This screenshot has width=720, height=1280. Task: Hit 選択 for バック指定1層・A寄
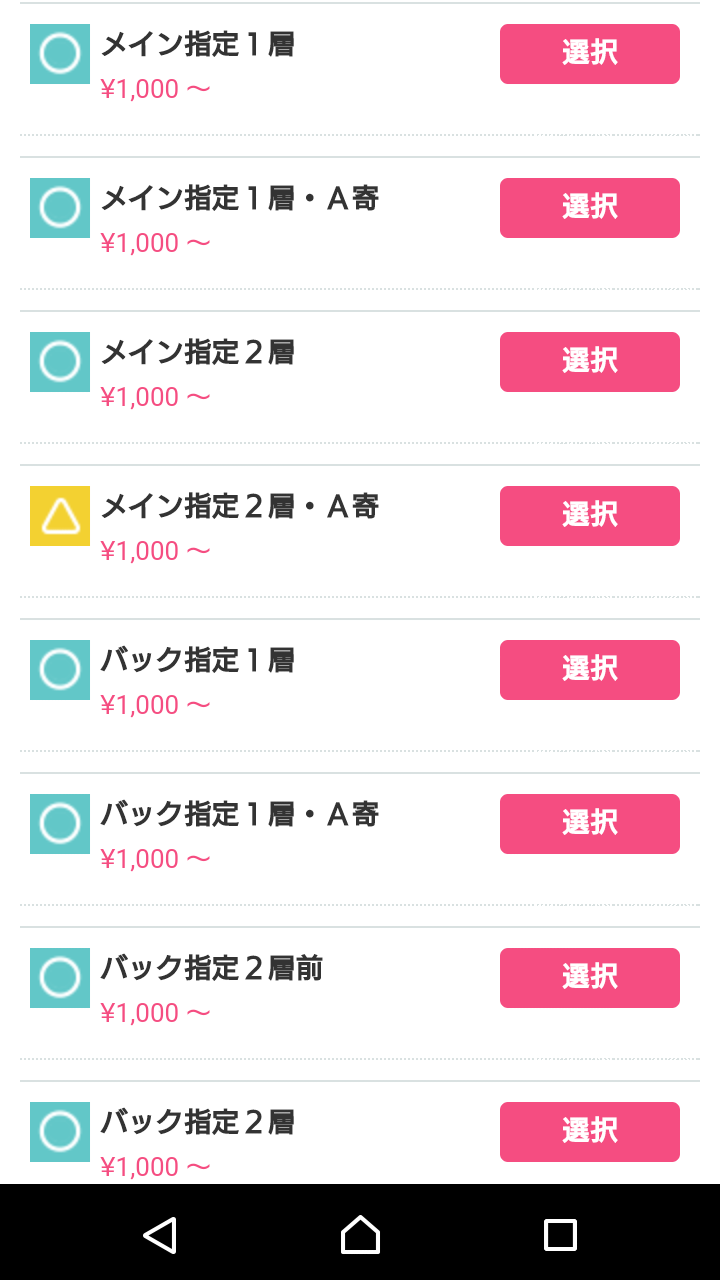[x=590, y=824]
